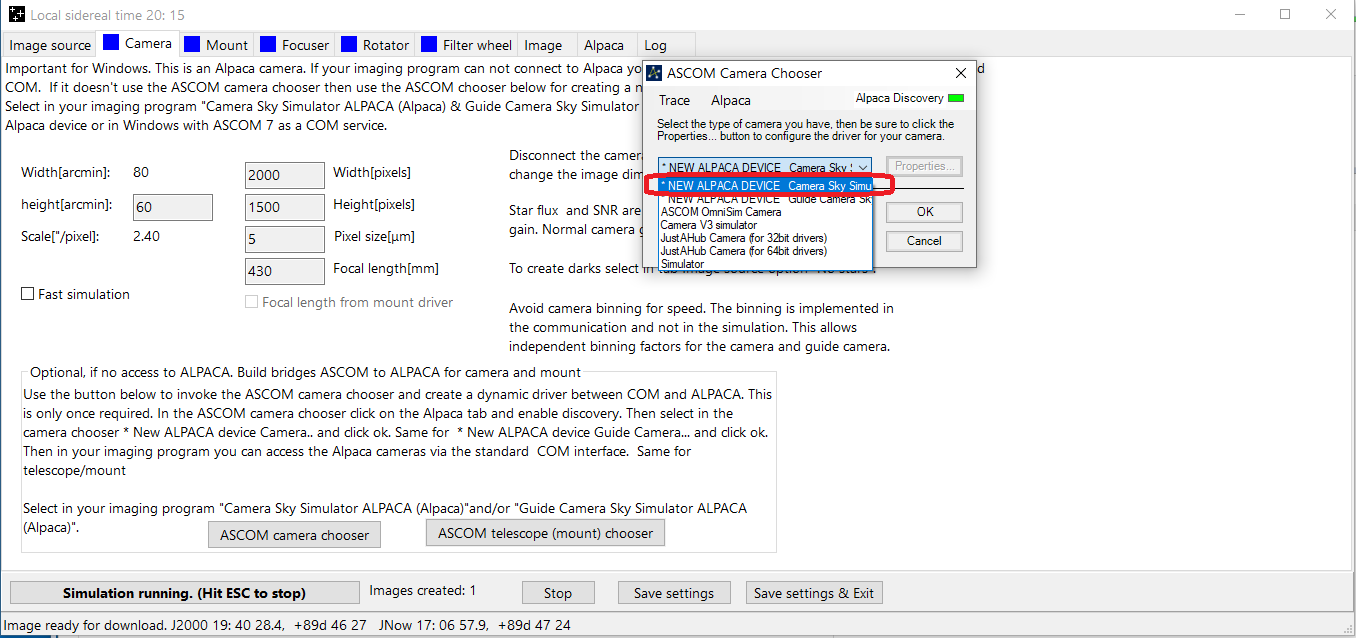The width and height of the screenshot is (1356, 638).
Task: Enable the Fast simulation checkbox
Action: click(28, 294)
